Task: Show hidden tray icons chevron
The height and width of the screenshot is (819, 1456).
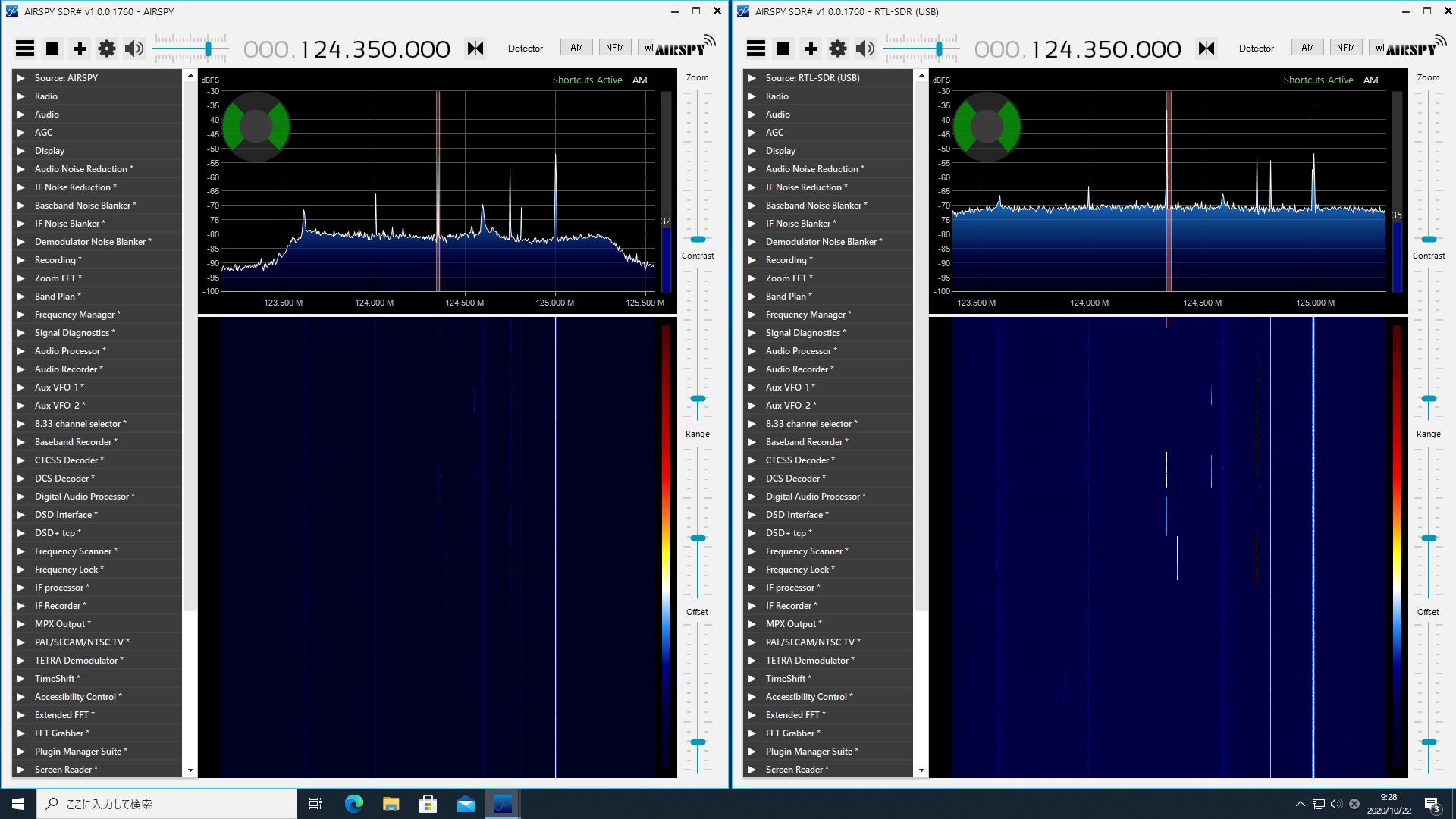Action: point(1300,804)
